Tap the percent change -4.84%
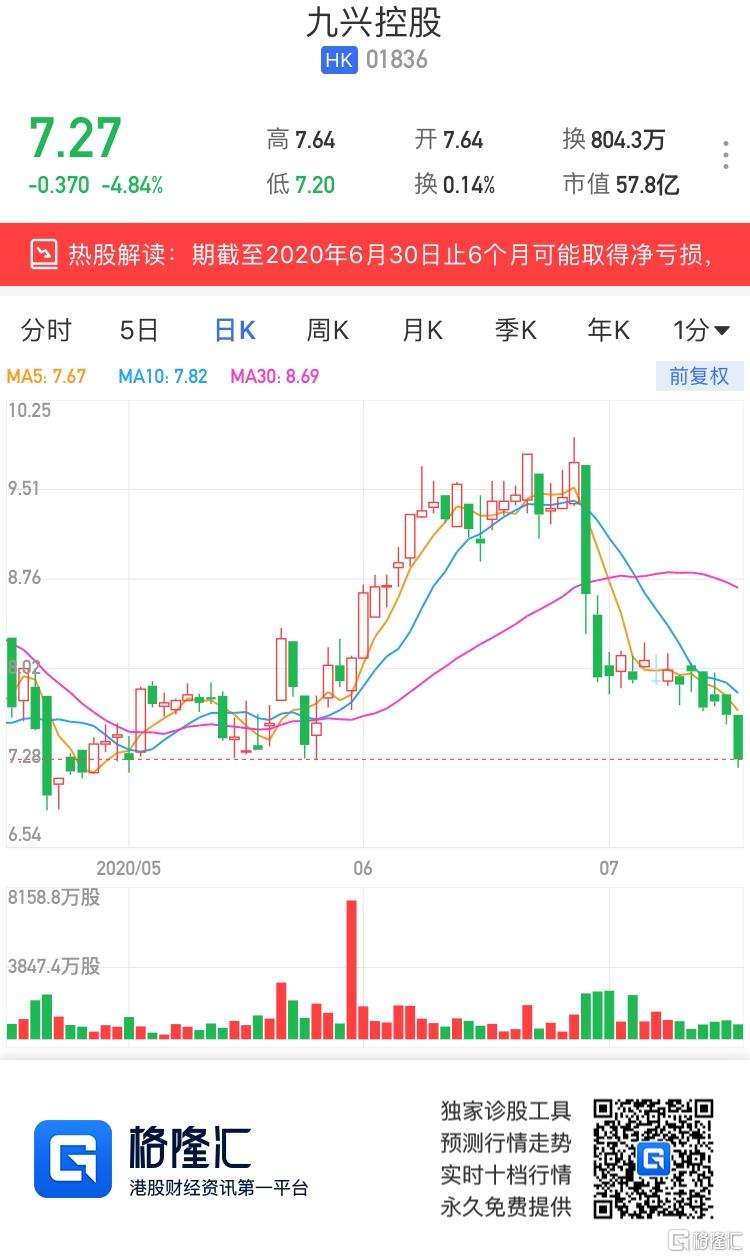Screen dimensions: 750x1258 pos(132,185)
